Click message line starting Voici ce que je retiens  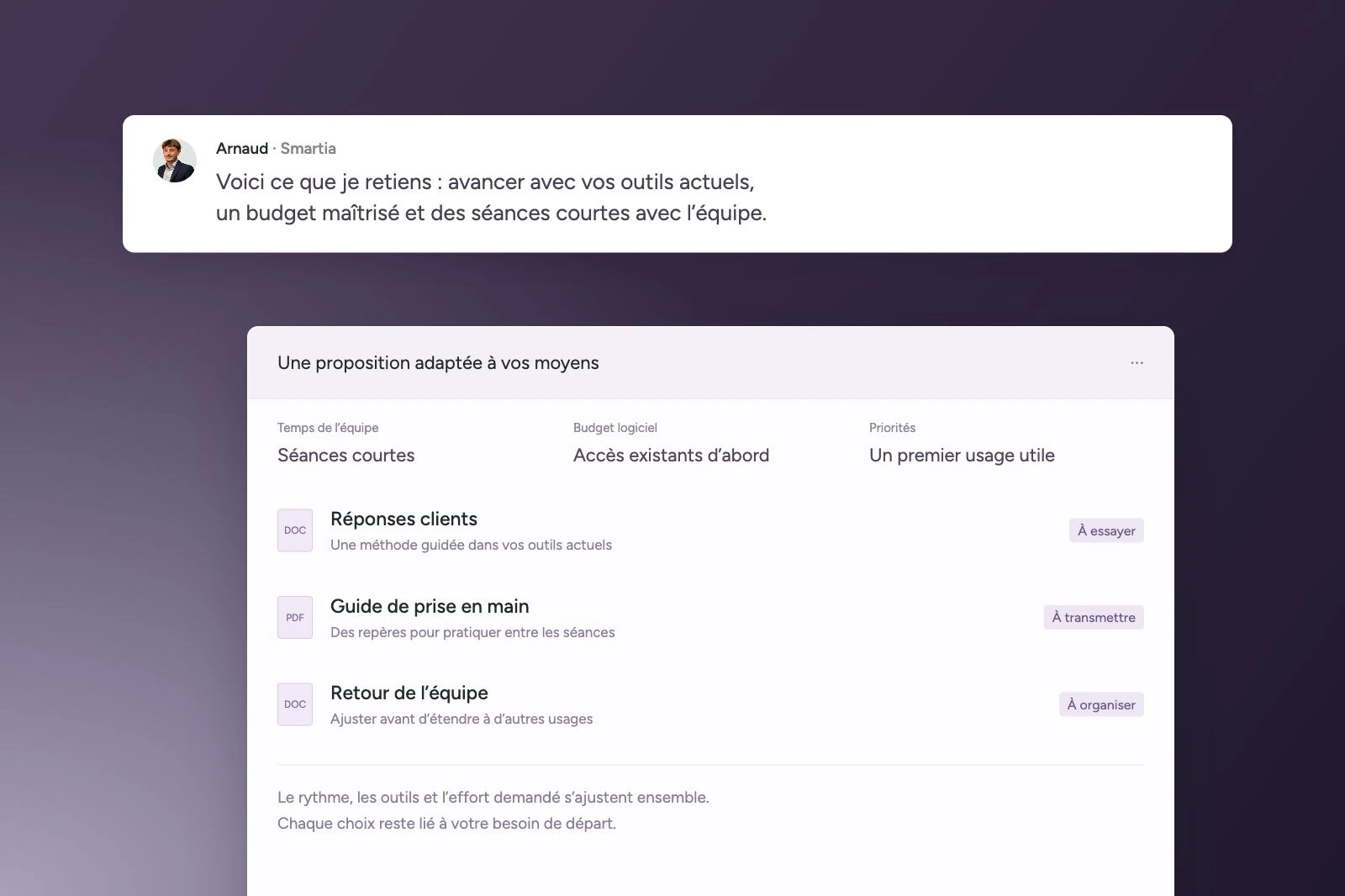(x=485, y=182)
